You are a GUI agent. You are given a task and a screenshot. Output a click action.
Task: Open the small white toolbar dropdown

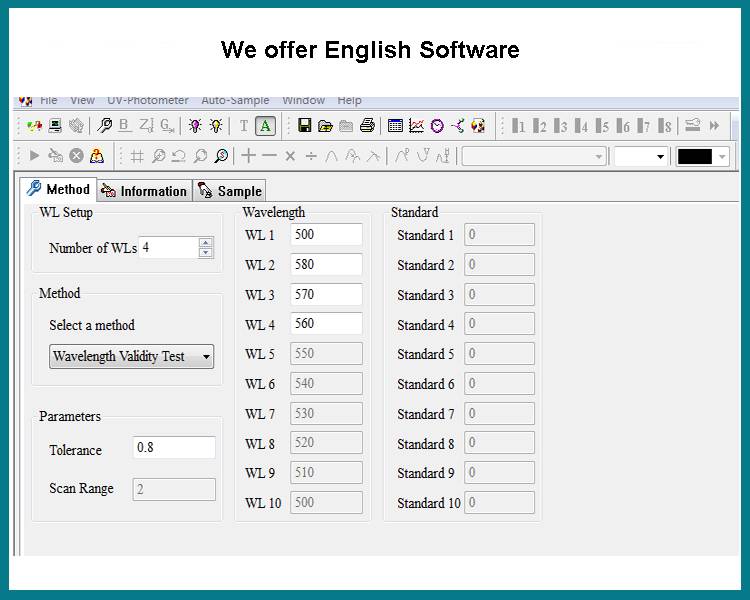[660, 157]
